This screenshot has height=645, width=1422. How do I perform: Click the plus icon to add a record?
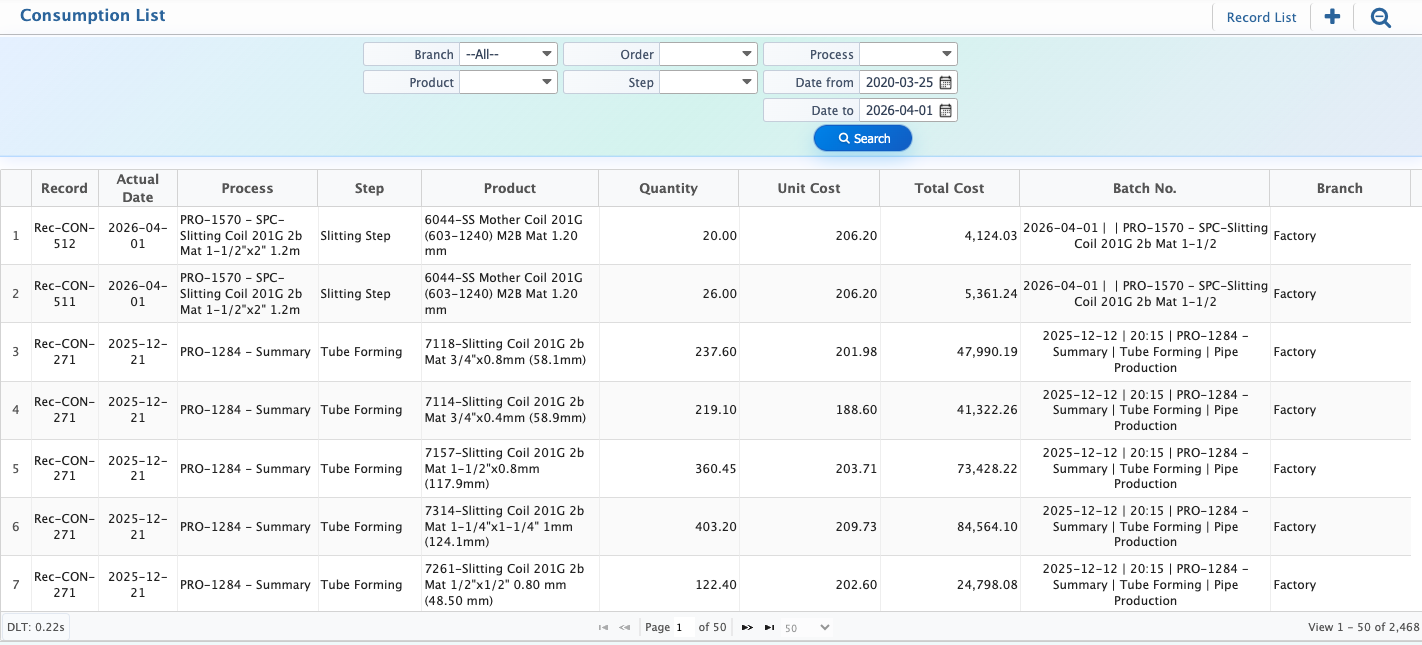1332,17
